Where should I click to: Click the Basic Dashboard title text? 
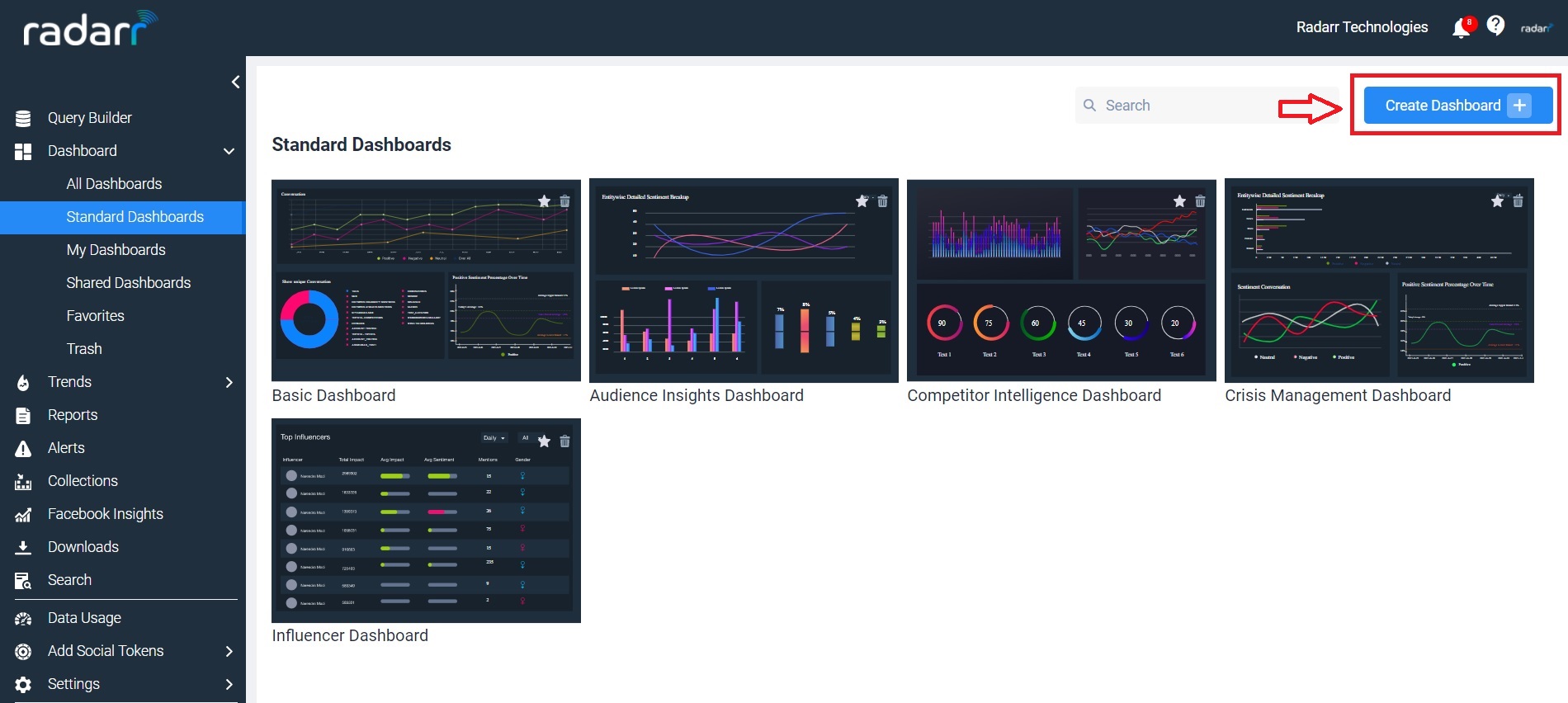click(333, 395)
